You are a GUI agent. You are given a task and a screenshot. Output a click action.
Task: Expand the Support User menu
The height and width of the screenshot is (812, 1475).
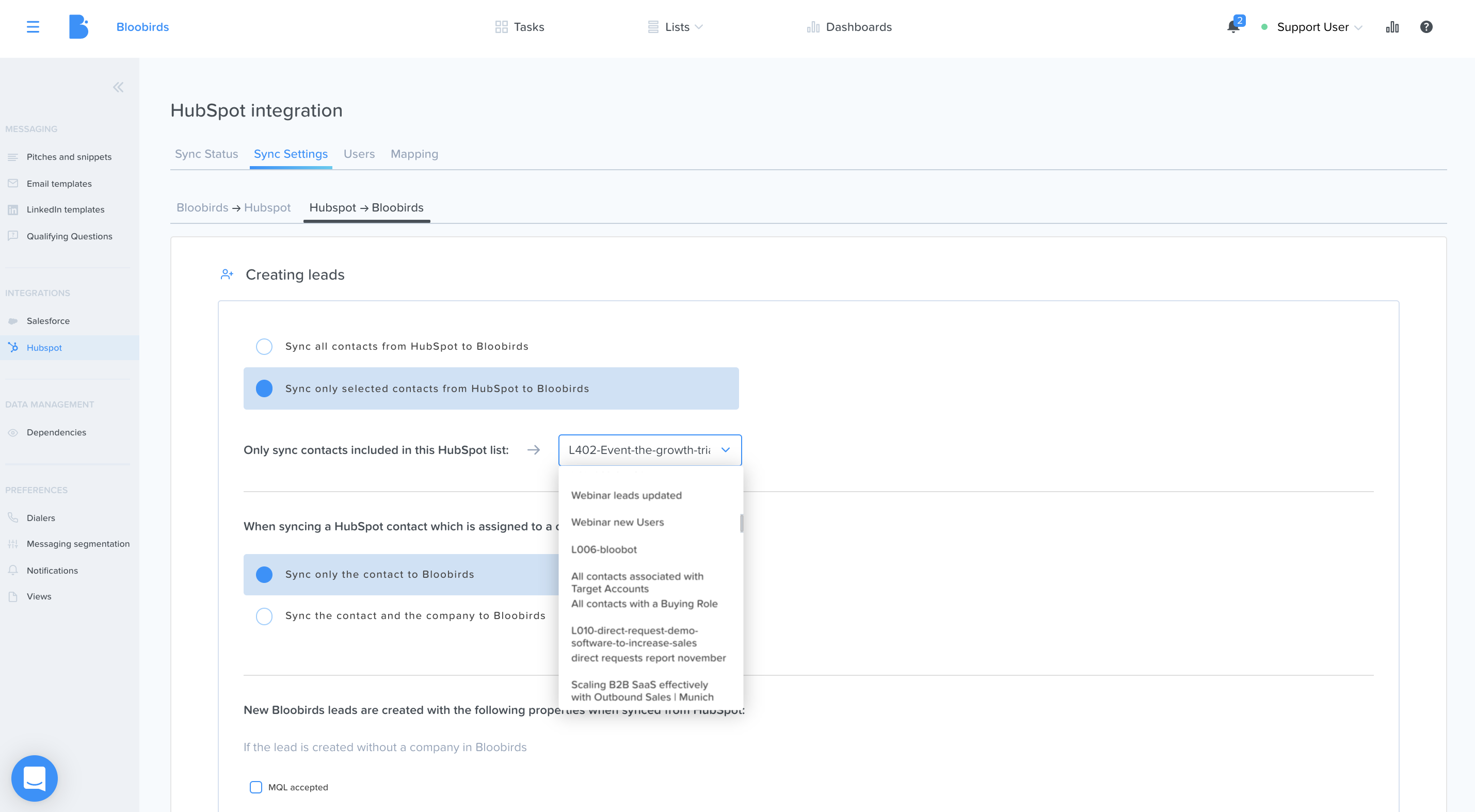(1319, 27)
